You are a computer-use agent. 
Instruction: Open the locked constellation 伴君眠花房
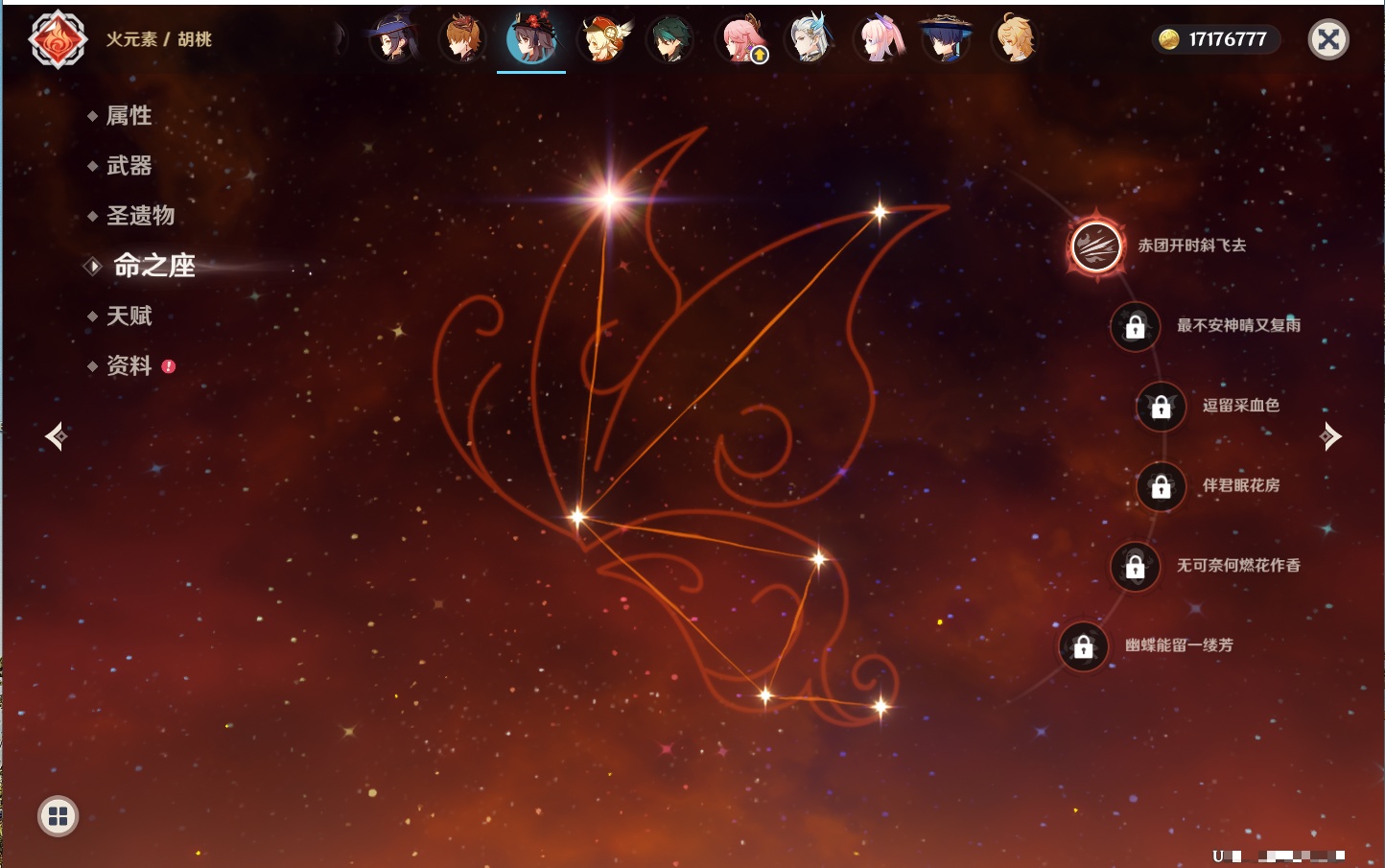(x=1161, y=486)
